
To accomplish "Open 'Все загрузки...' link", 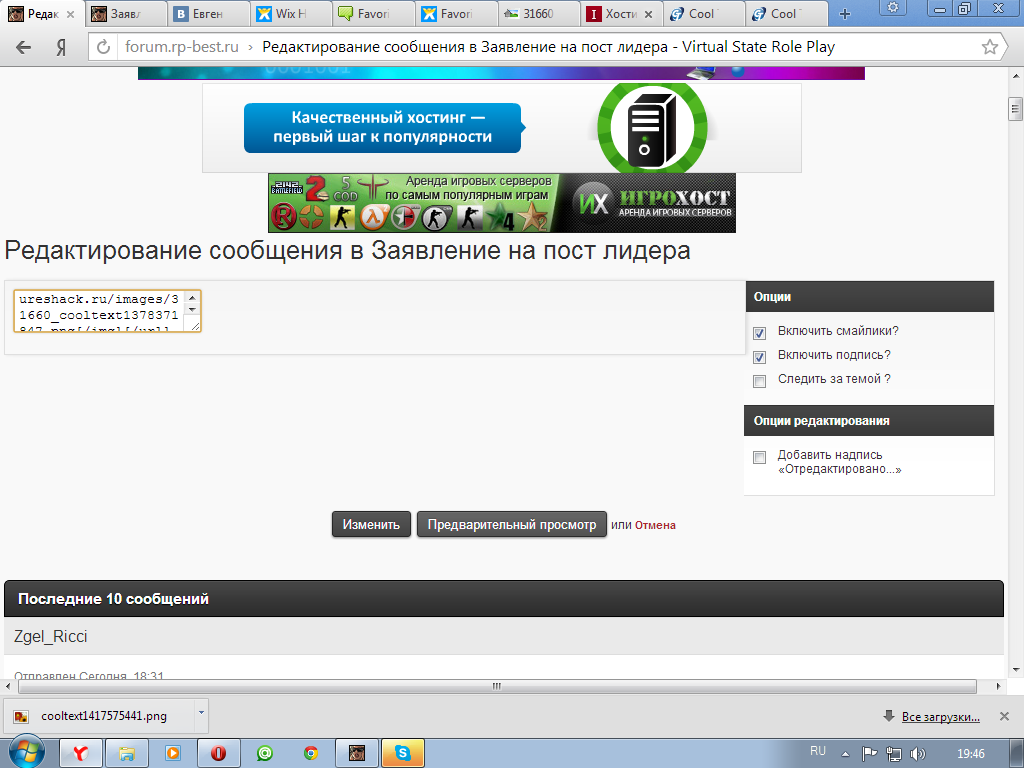I will [940, 717].
